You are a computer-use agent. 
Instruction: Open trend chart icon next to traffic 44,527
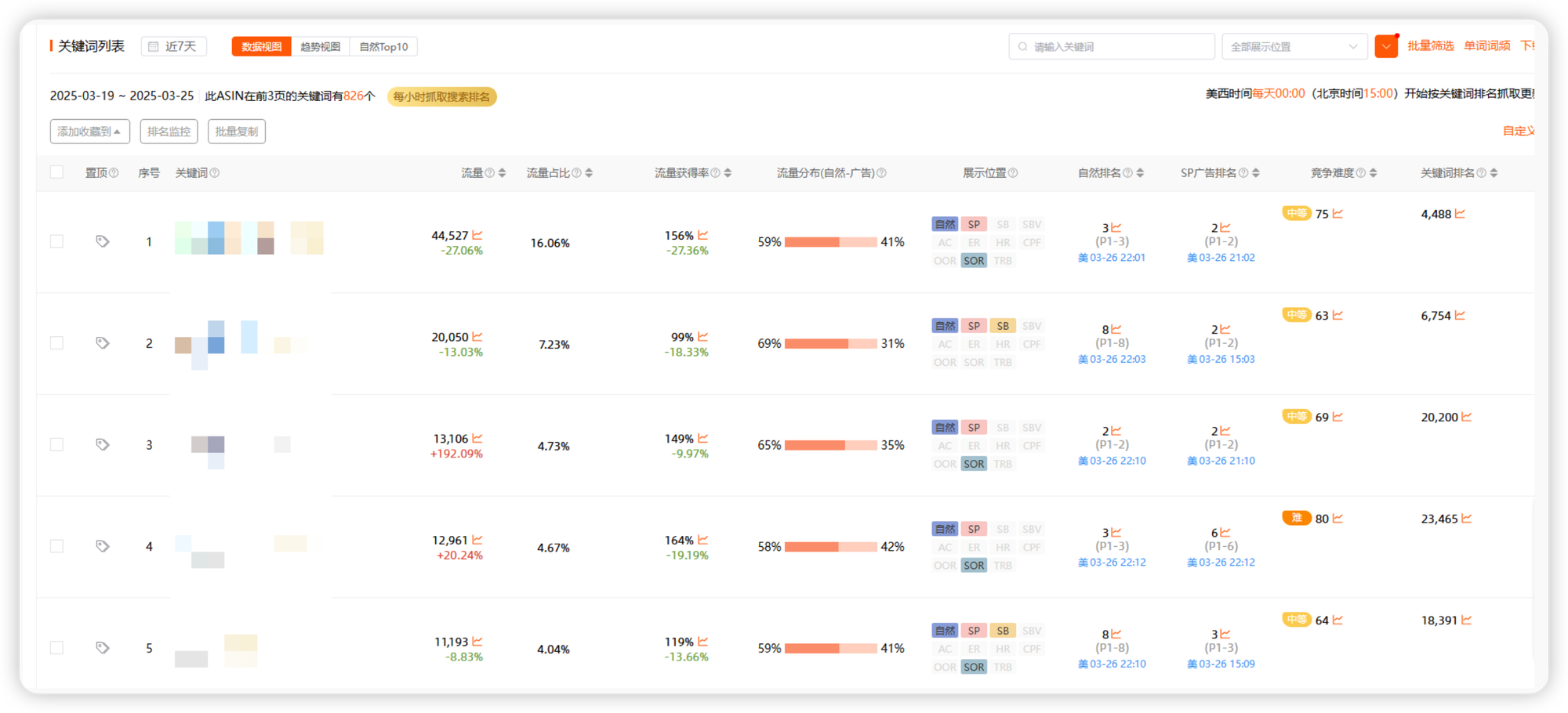tap(477, 235)
